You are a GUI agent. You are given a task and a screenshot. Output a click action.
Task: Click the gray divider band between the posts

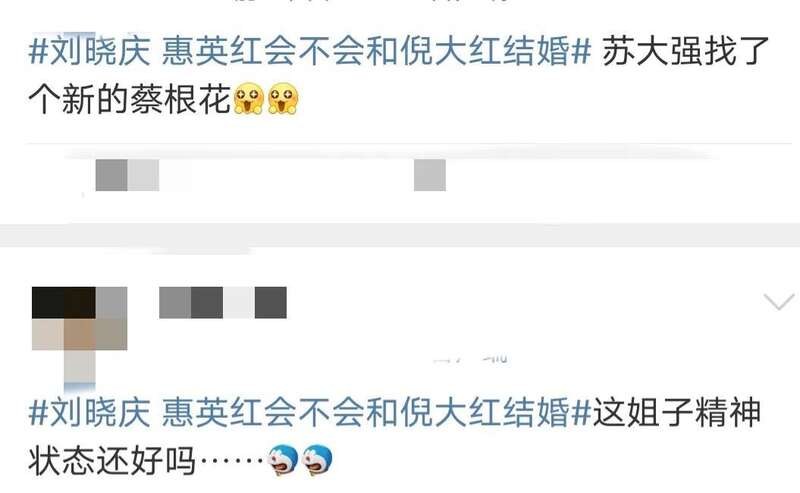pos(400,235)
